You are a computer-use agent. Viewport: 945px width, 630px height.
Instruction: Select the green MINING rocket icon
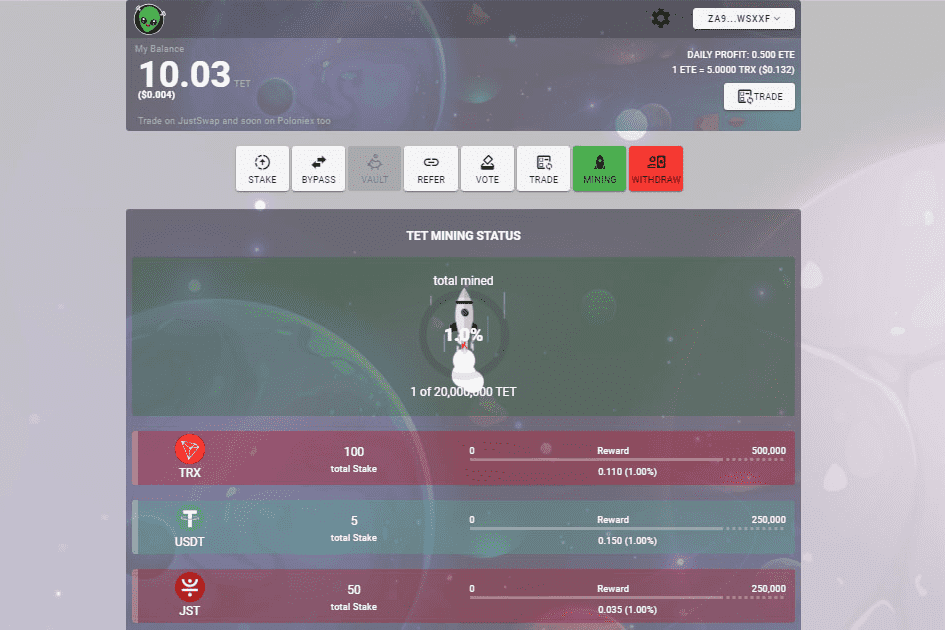(599, 168)
